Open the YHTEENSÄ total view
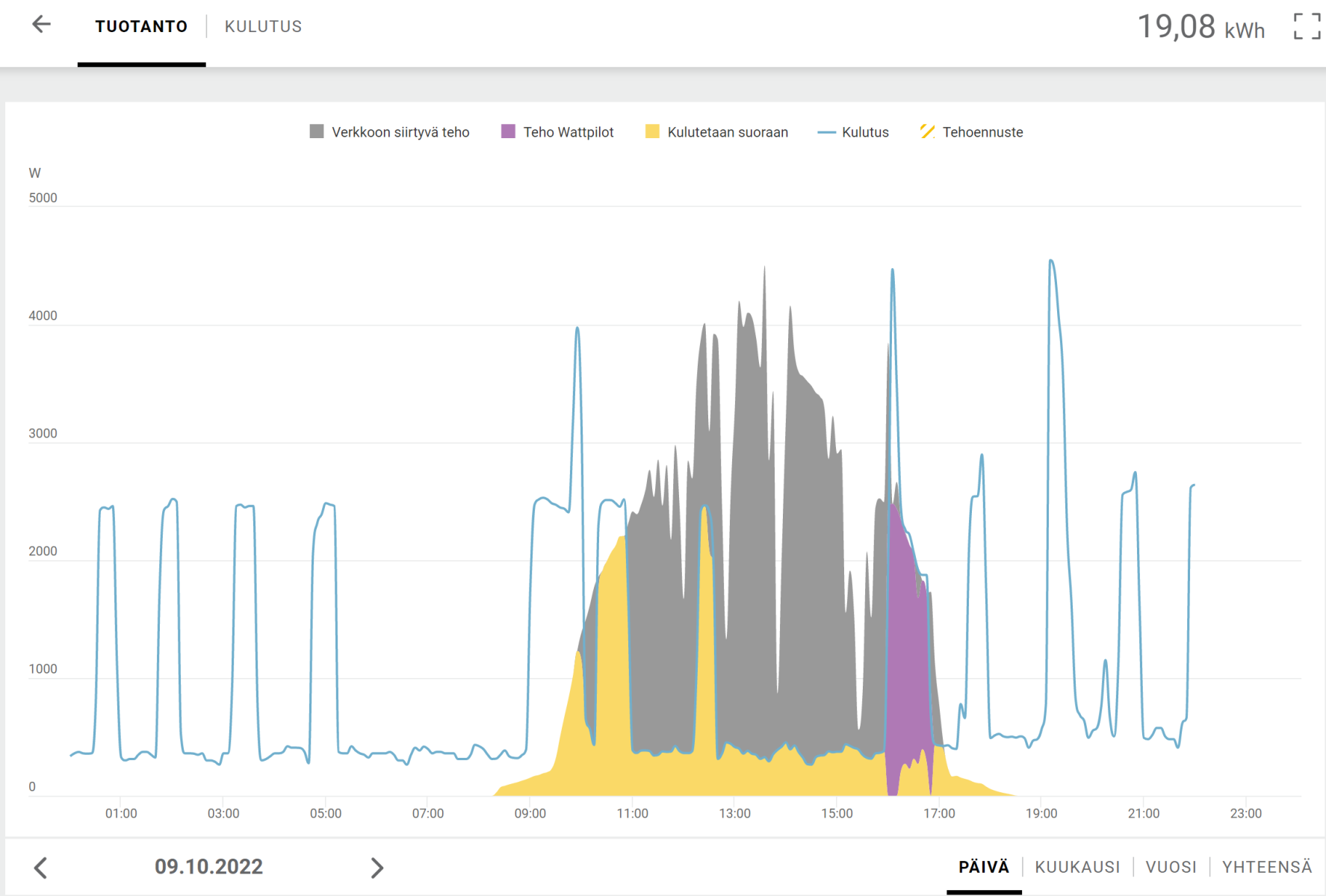1326x896 pixels. (1267, 867)
